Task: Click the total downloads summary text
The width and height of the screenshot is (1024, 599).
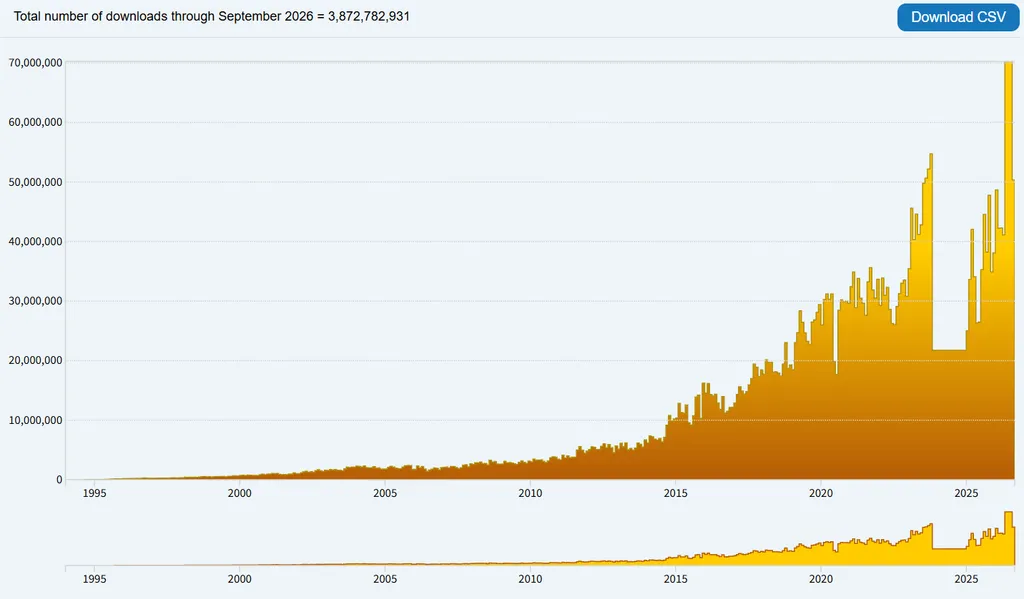Action: tap(212, 16)
